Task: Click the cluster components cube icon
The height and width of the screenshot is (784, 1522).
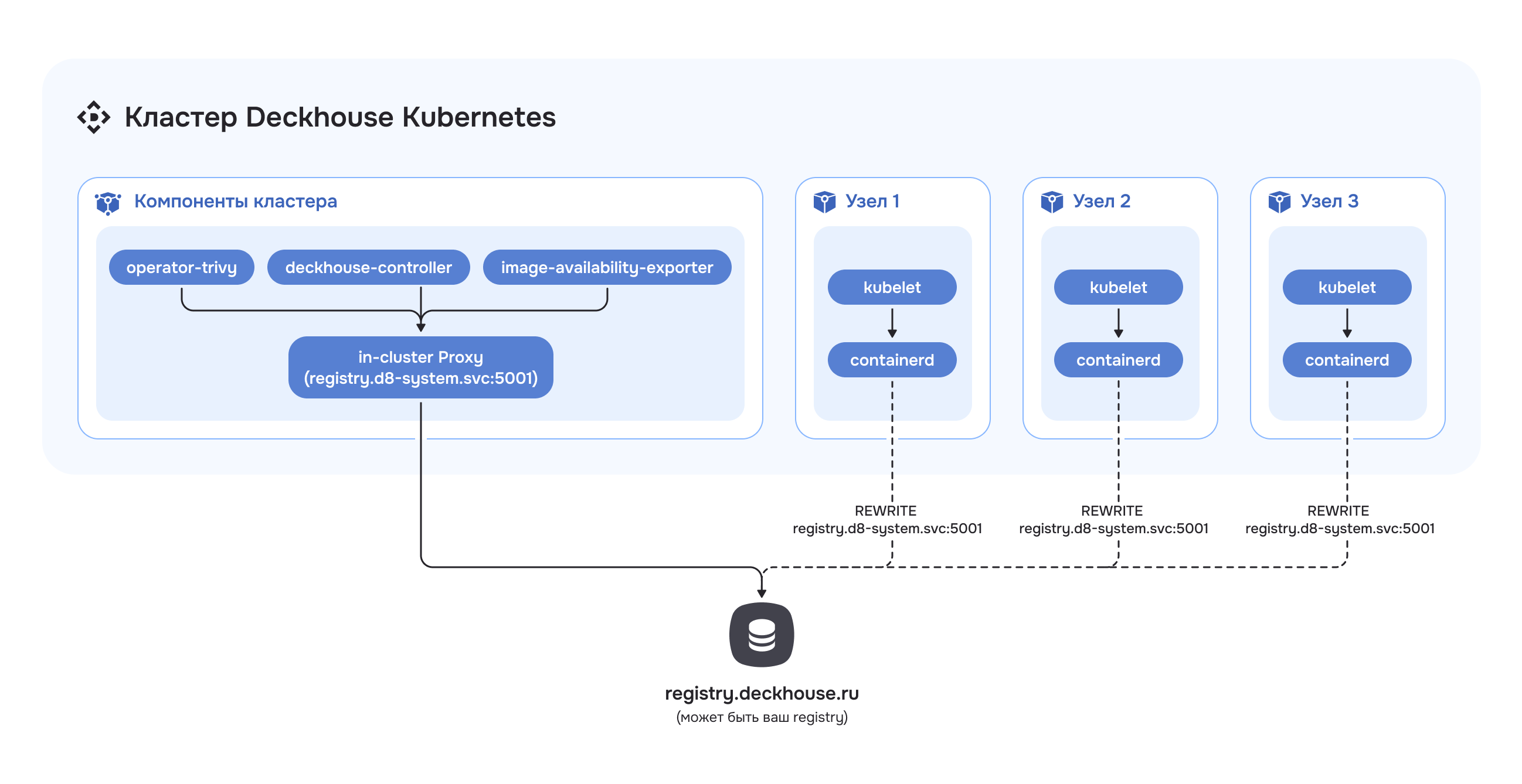Action: pyautogui.click(x=108, y=203)
